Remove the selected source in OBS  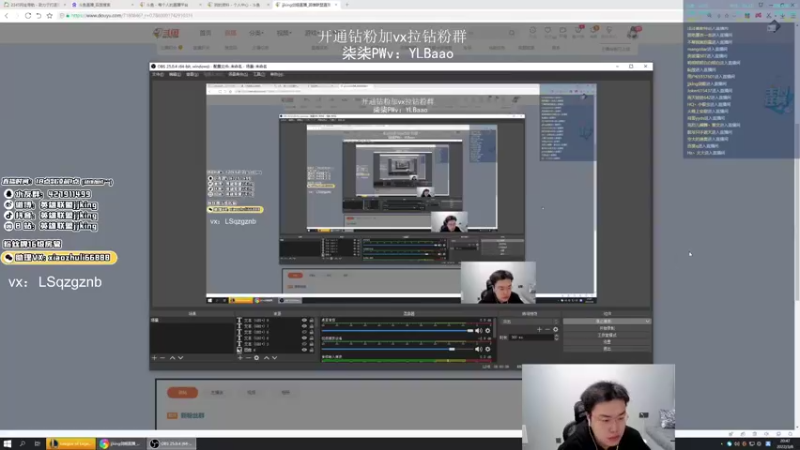pyautogui.click(x=248, y=358)
